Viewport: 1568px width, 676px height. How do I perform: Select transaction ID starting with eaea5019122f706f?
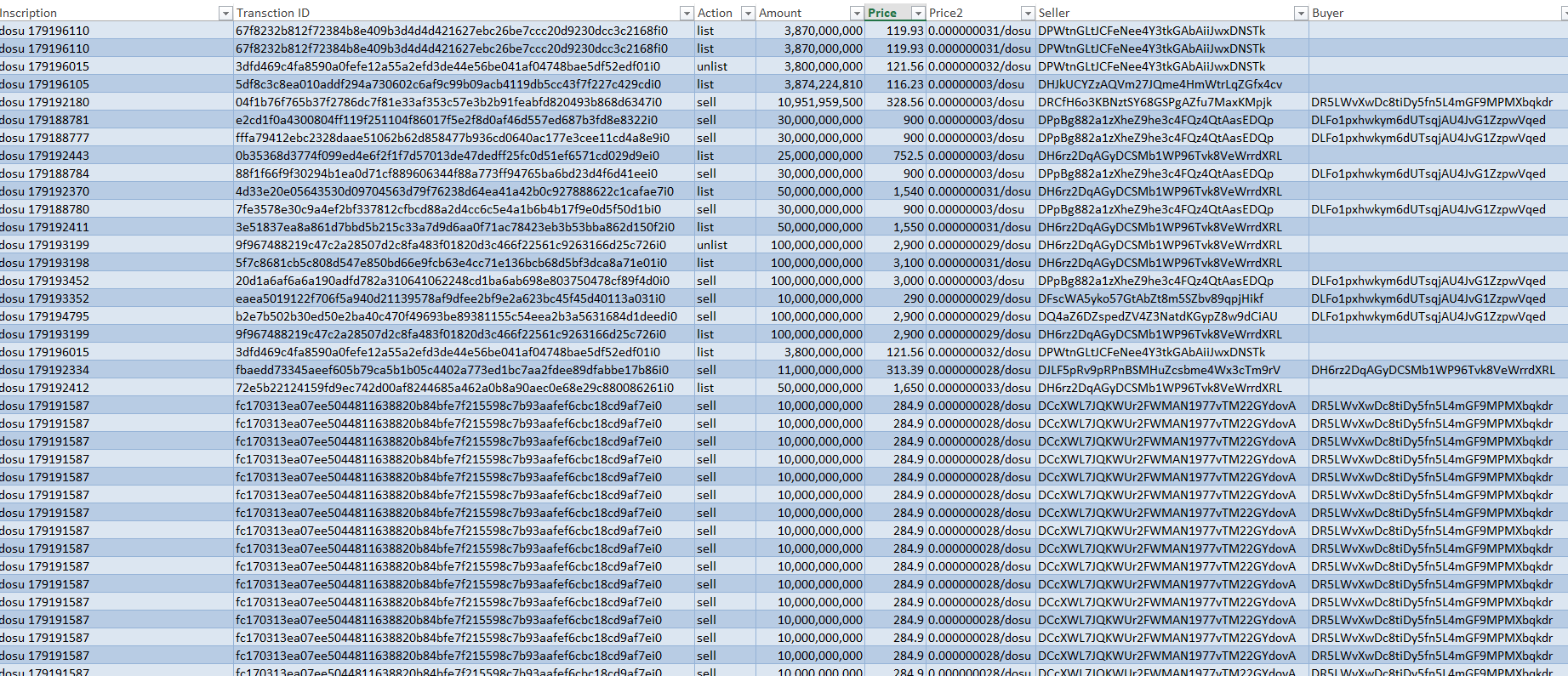coord(464,298)
